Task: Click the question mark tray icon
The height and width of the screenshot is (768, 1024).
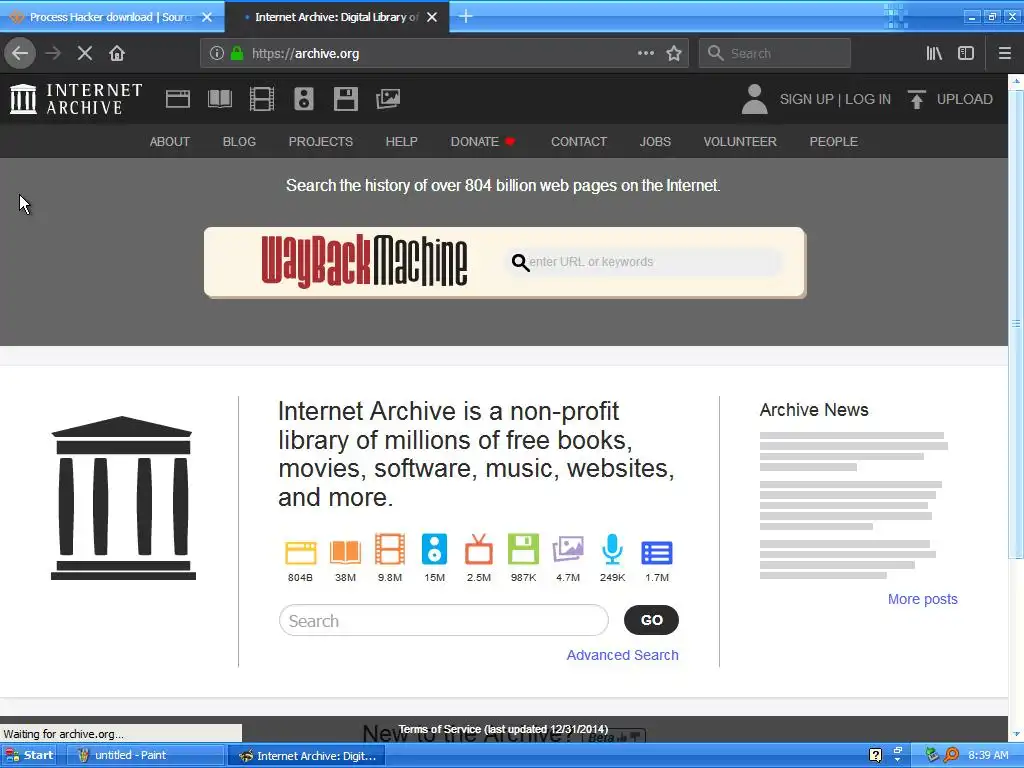Action: (x=876, y=755)
